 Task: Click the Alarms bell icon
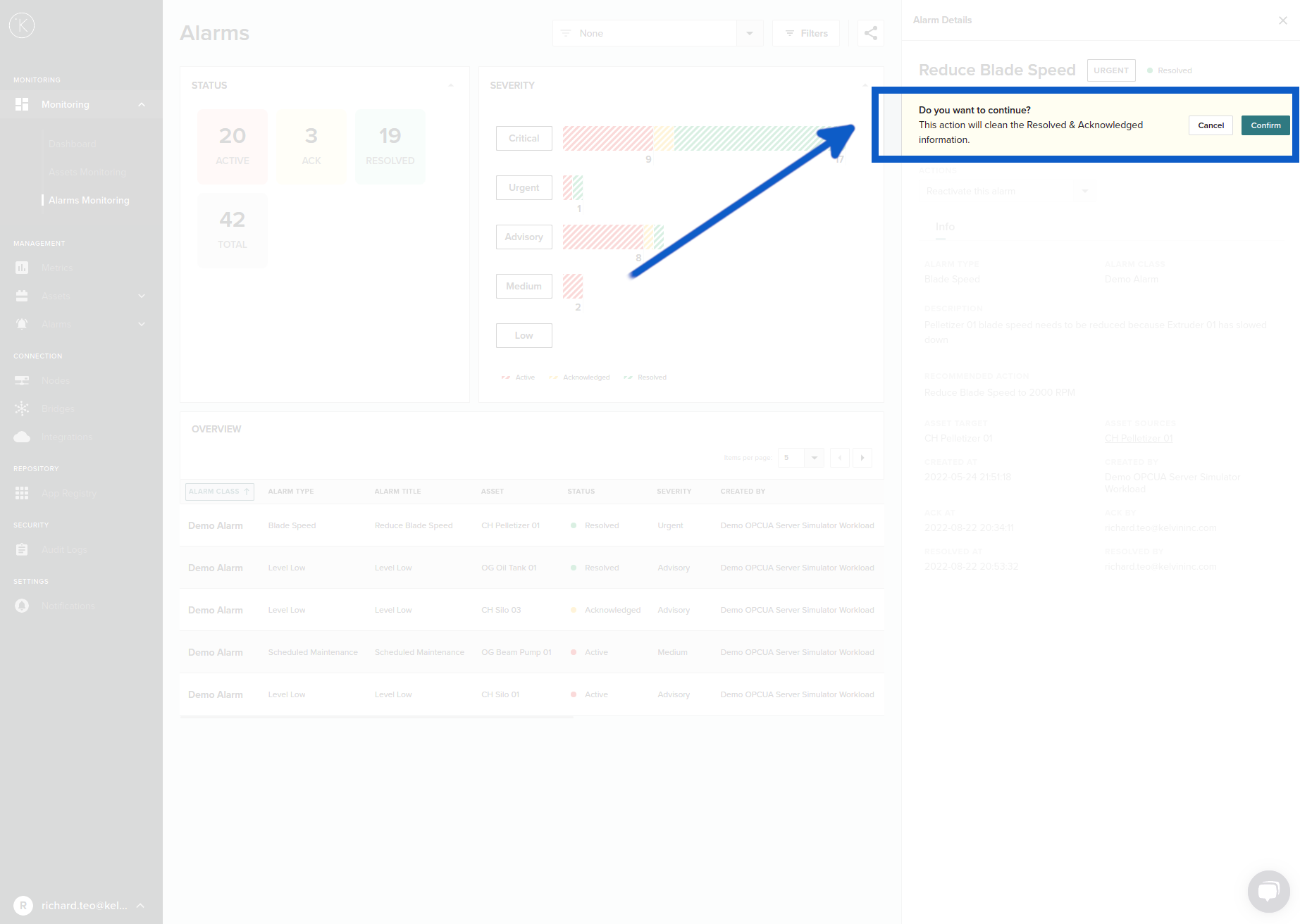(x=22, y=325)
